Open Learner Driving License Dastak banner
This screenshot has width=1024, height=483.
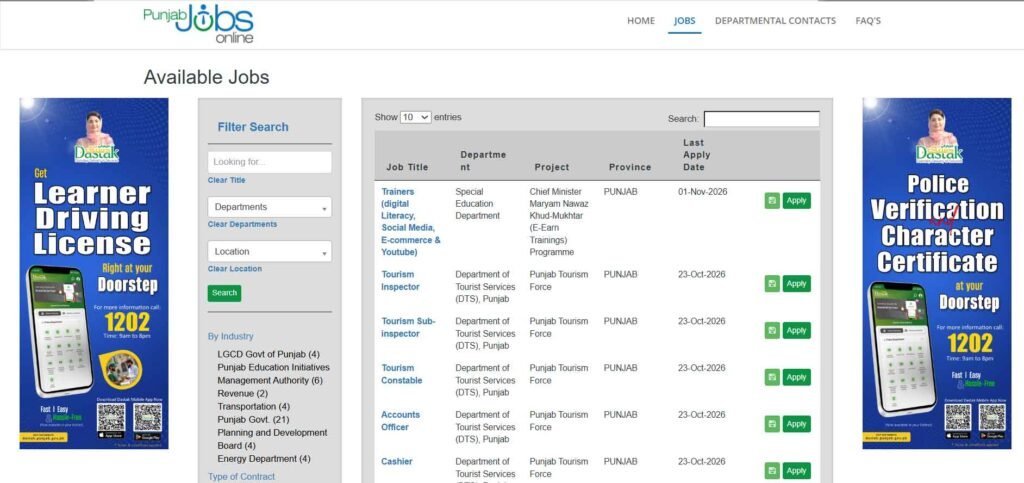(94, 273)
